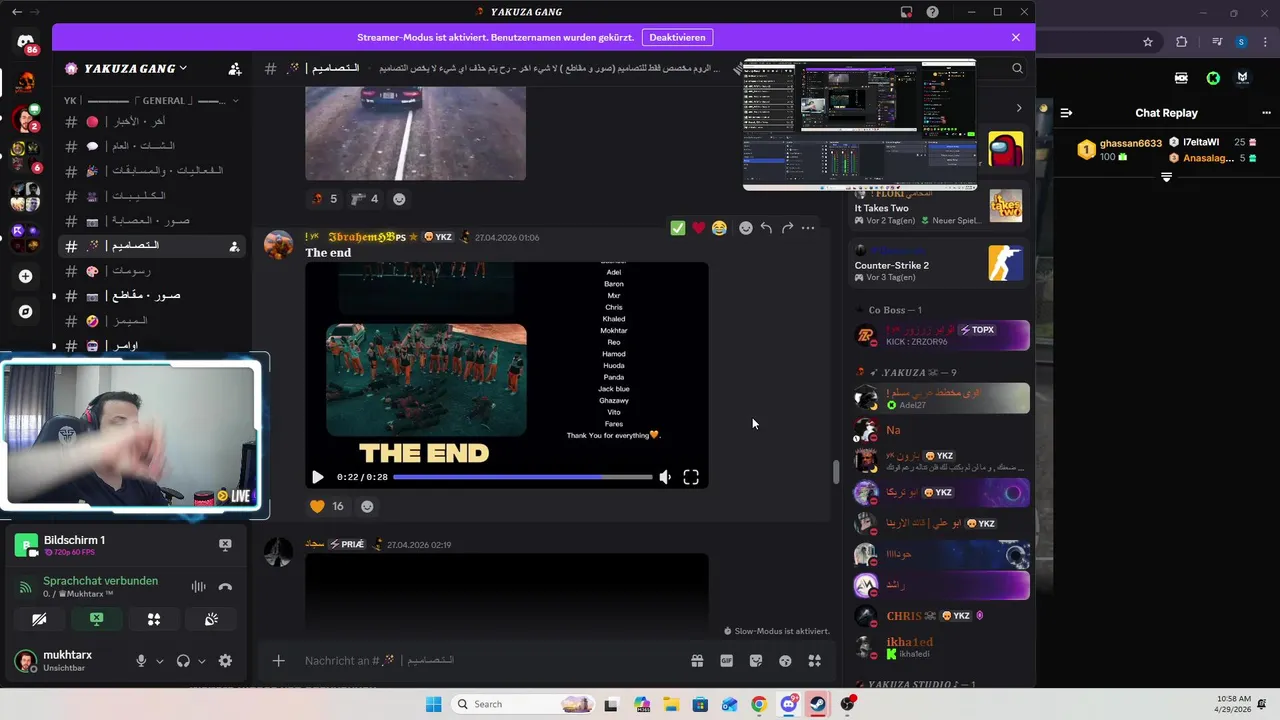Open the صـور ・ مقـاطـع channel
1280x720 pixels.
(152, 296)
